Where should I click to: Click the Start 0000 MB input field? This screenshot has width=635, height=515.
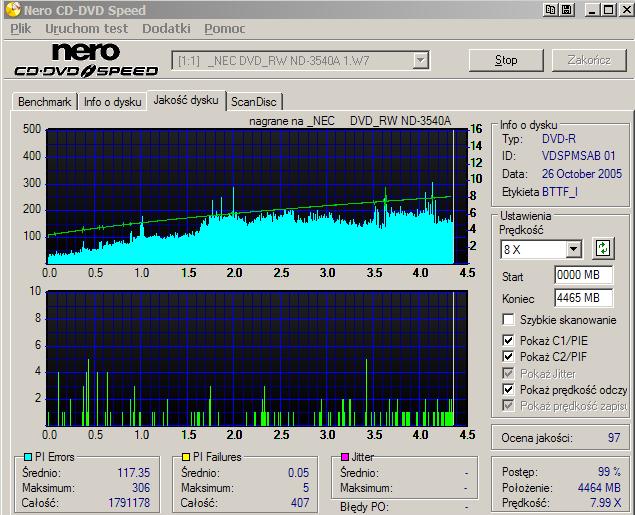tap(583, 275)
